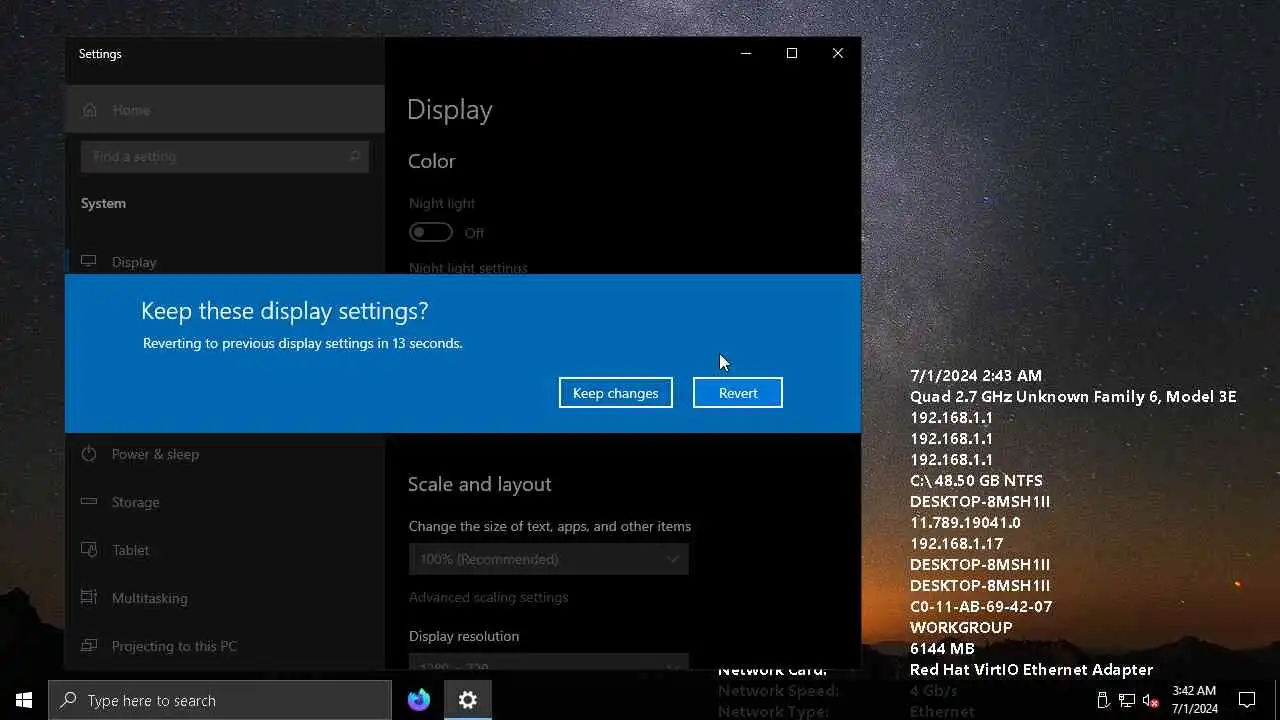
Task: Click the network tray icon
Action: 1127,700
